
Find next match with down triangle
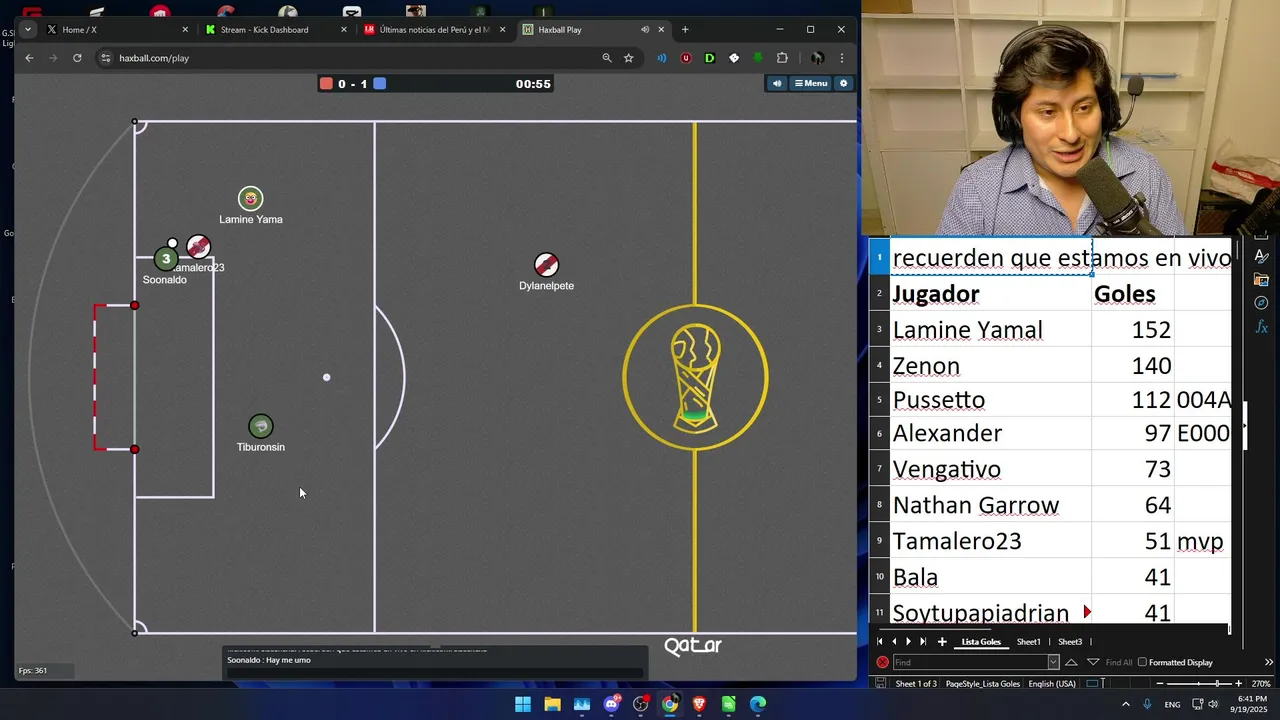(1093, 662)
